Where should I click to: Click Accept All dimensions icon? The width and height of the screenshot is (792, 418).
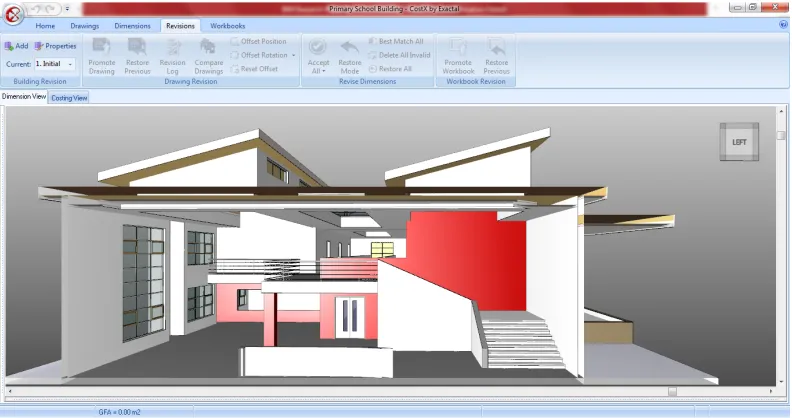(318, 47)
